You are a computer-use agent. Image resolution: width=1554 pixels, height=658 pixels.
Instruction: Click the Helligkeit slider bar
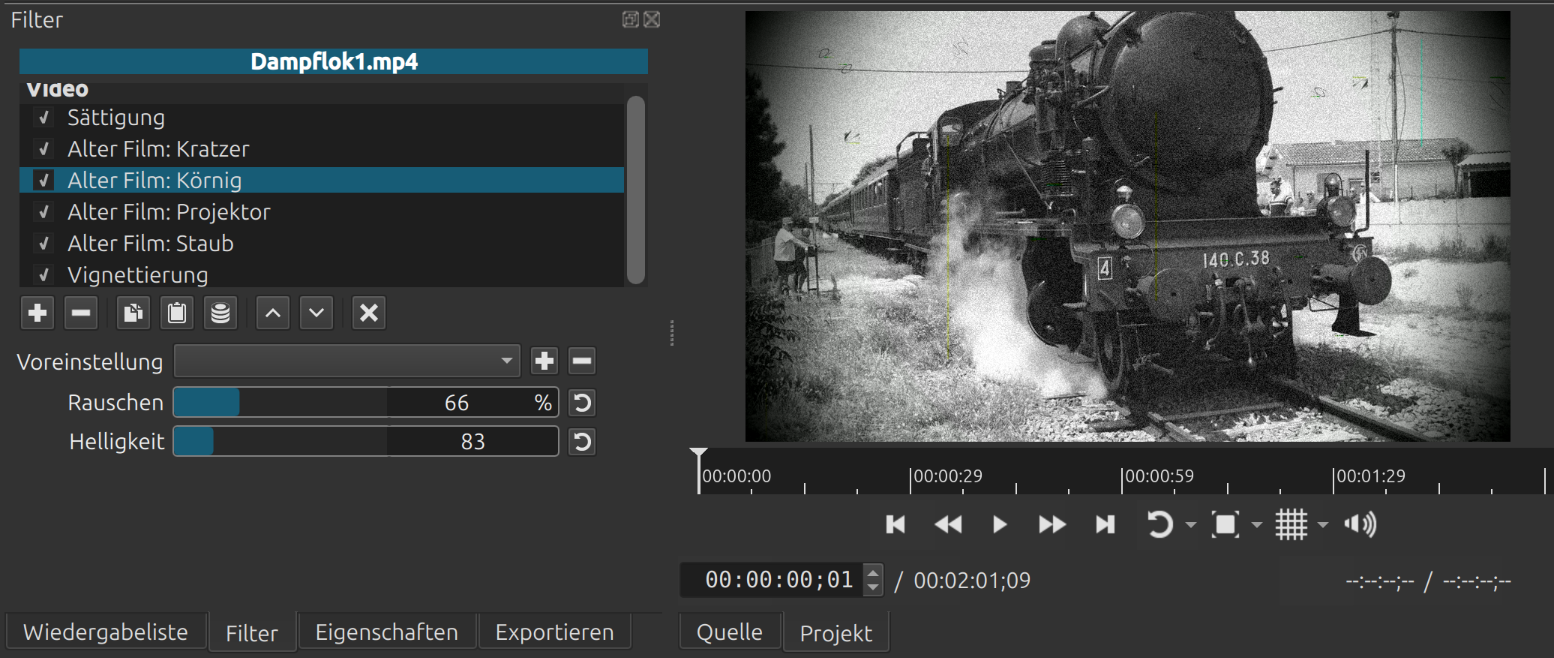[365, 441]
